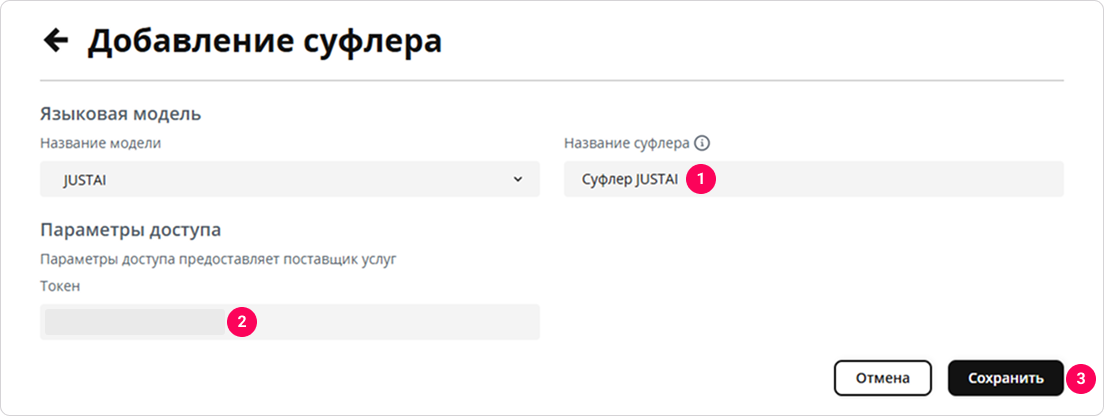Click the Название модели label

pyautogui.click(x=101, y=144)
